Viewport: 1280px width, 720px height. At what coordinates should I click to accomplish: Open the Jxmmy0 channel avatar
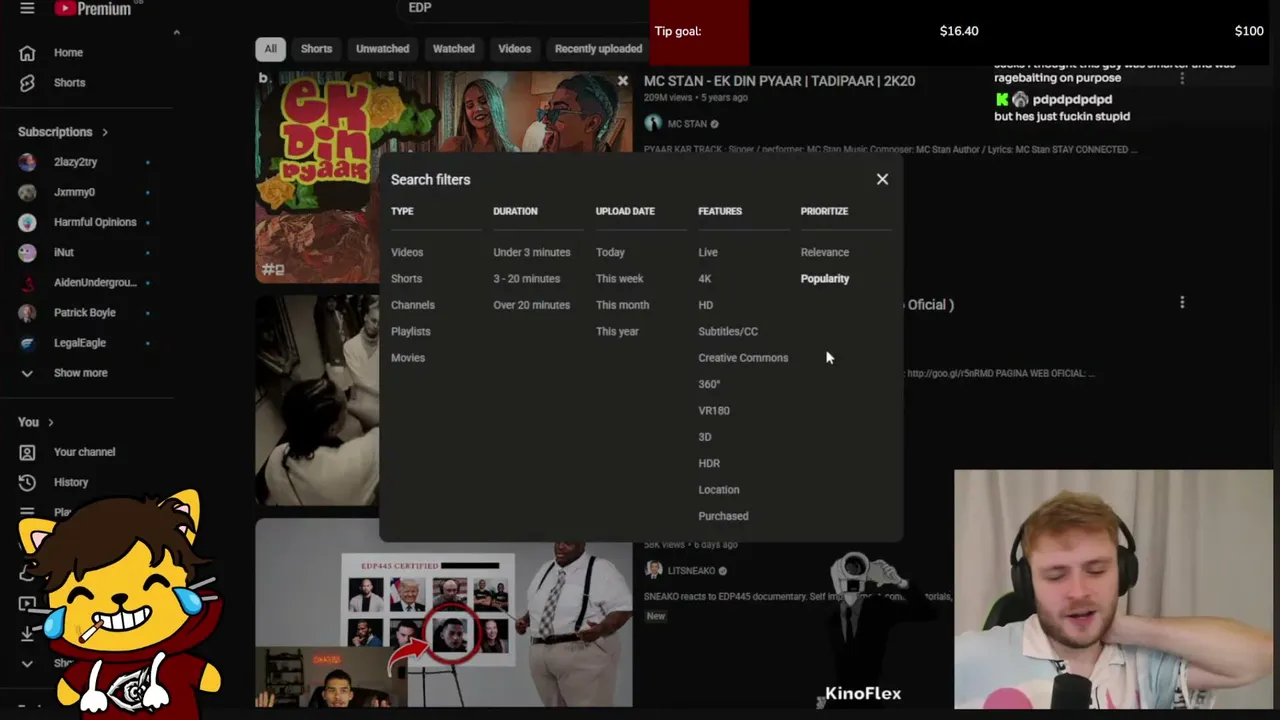pyautogui.click(x=27, y=192)
